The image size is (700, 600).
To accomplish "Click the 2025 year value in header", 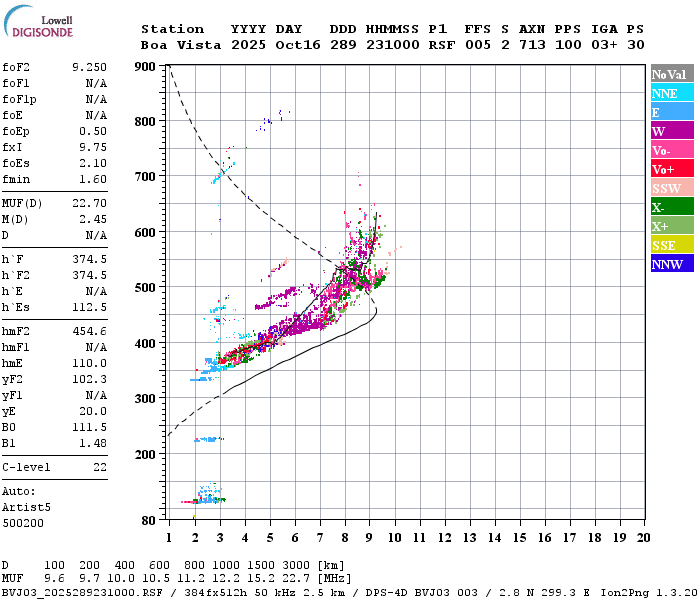I will [x=248, y=45].
